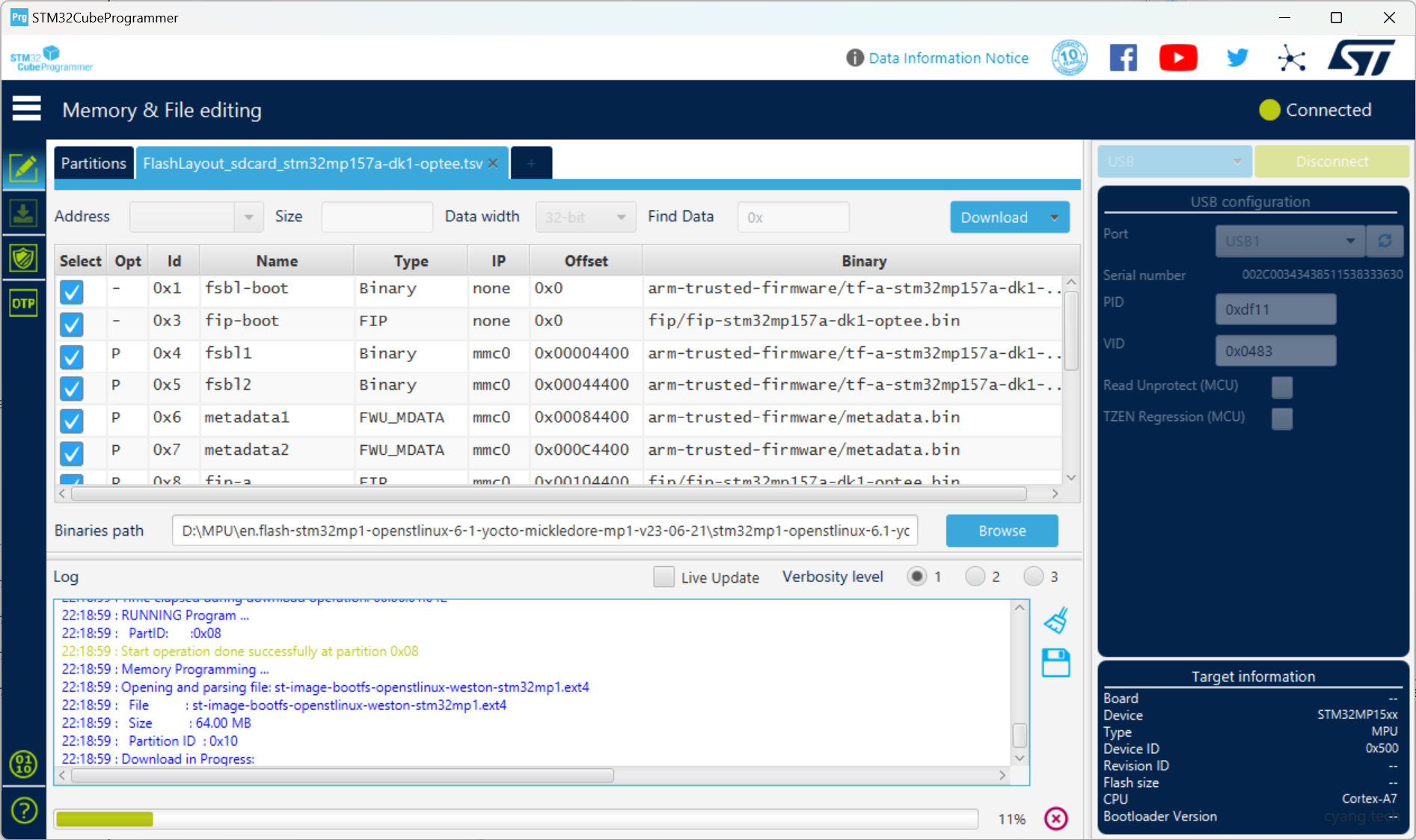This screenshot has width=1416, height=840.
Task: Click the help question mark icon
Action: pos(24,810)
